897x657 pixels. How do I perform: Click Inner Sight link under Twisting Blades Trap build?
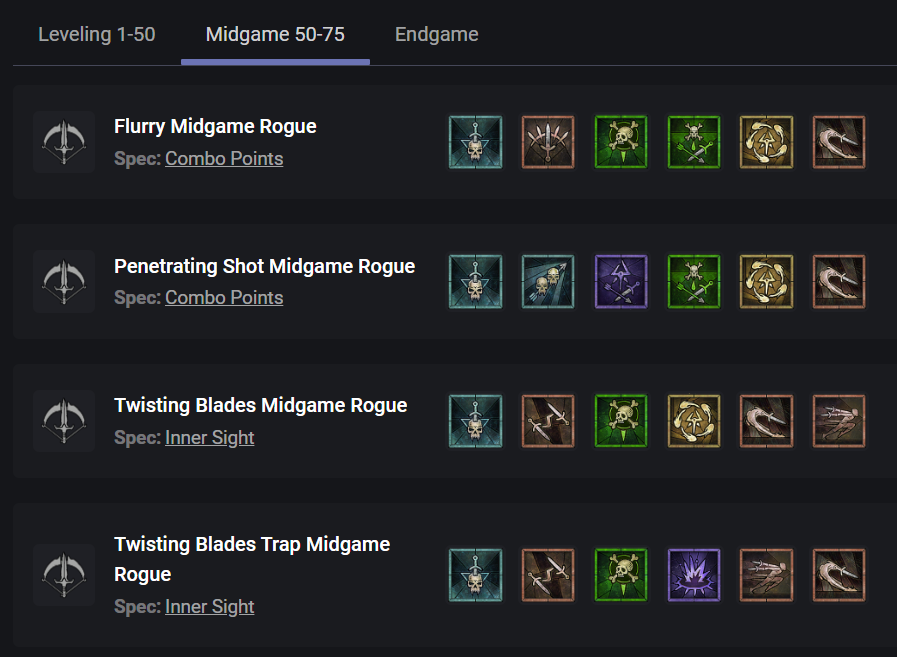point(209,607)
